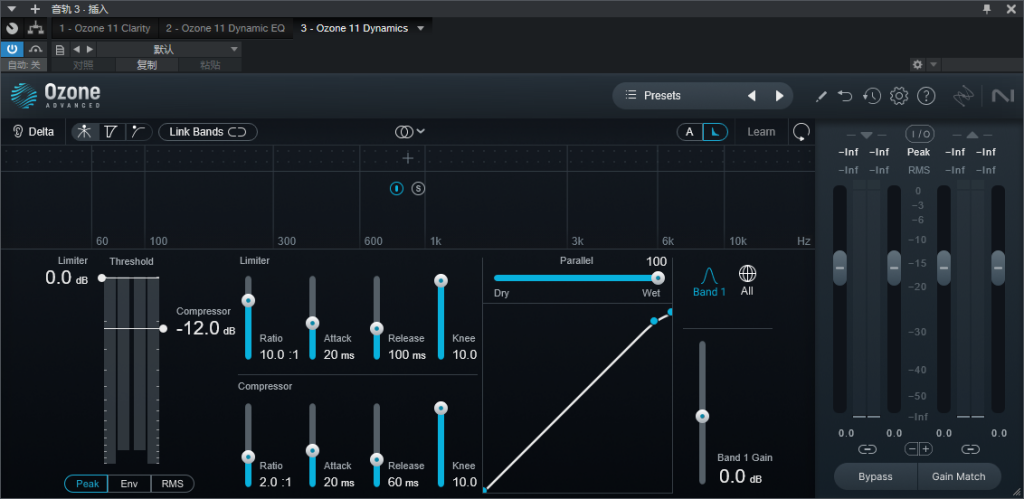Toggle Link Bands
This screenshot has height=499, width=1024.
[208, 132]
